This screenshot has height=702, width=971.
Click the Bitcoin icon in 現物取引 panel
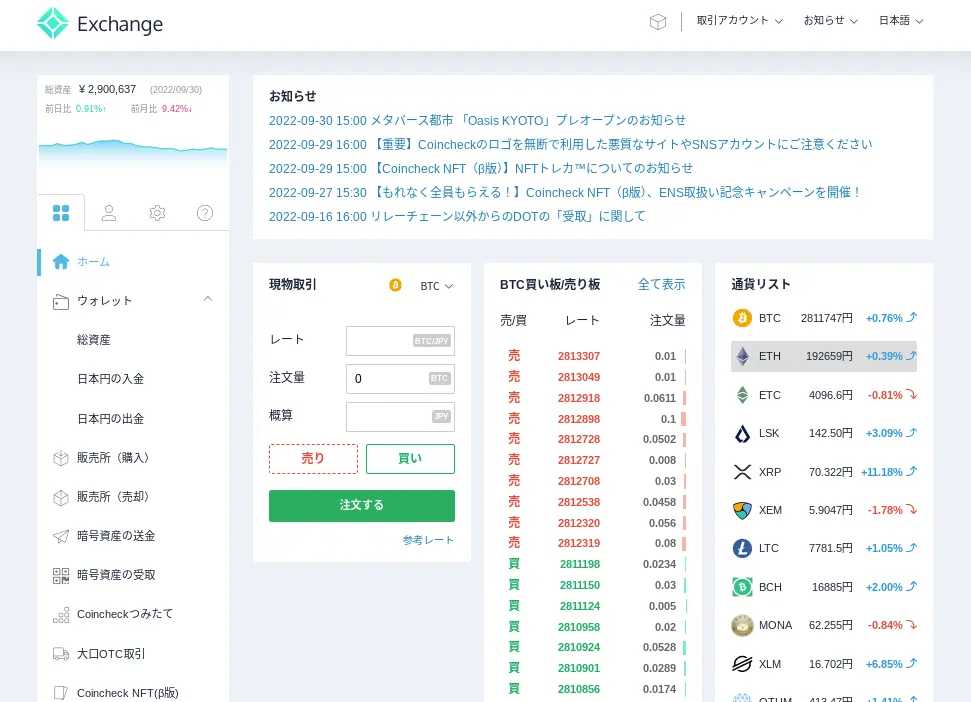[395, 285]
